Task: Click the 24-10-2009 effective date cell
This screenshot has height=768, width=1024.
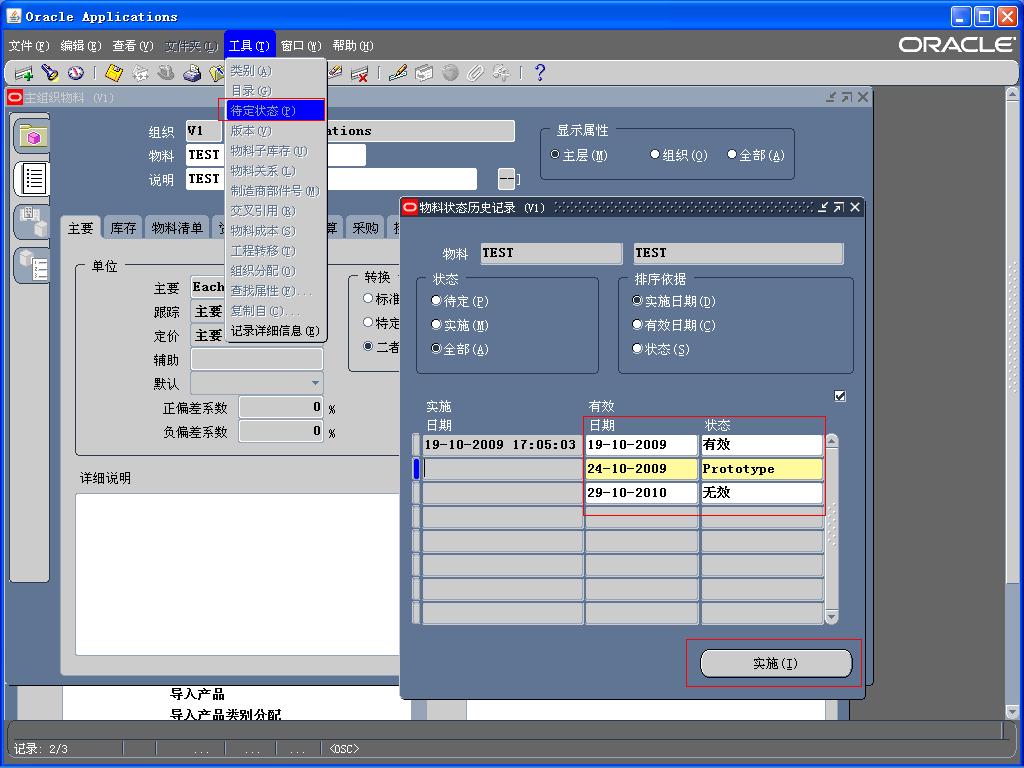Action: click(641, 469)
